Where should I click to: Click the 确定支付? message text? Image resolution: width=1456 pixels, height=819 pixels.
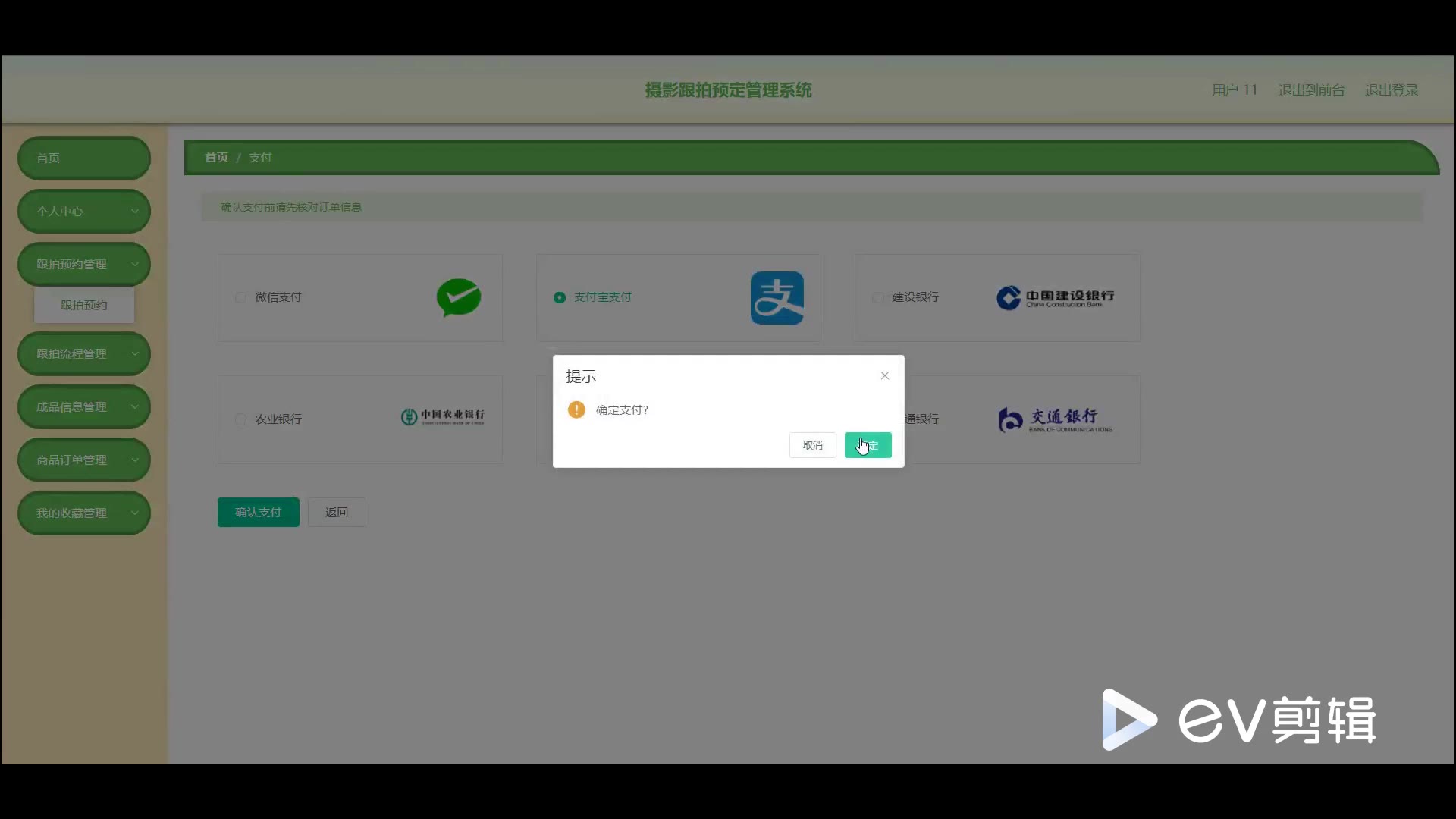click(x=622, y=409)
